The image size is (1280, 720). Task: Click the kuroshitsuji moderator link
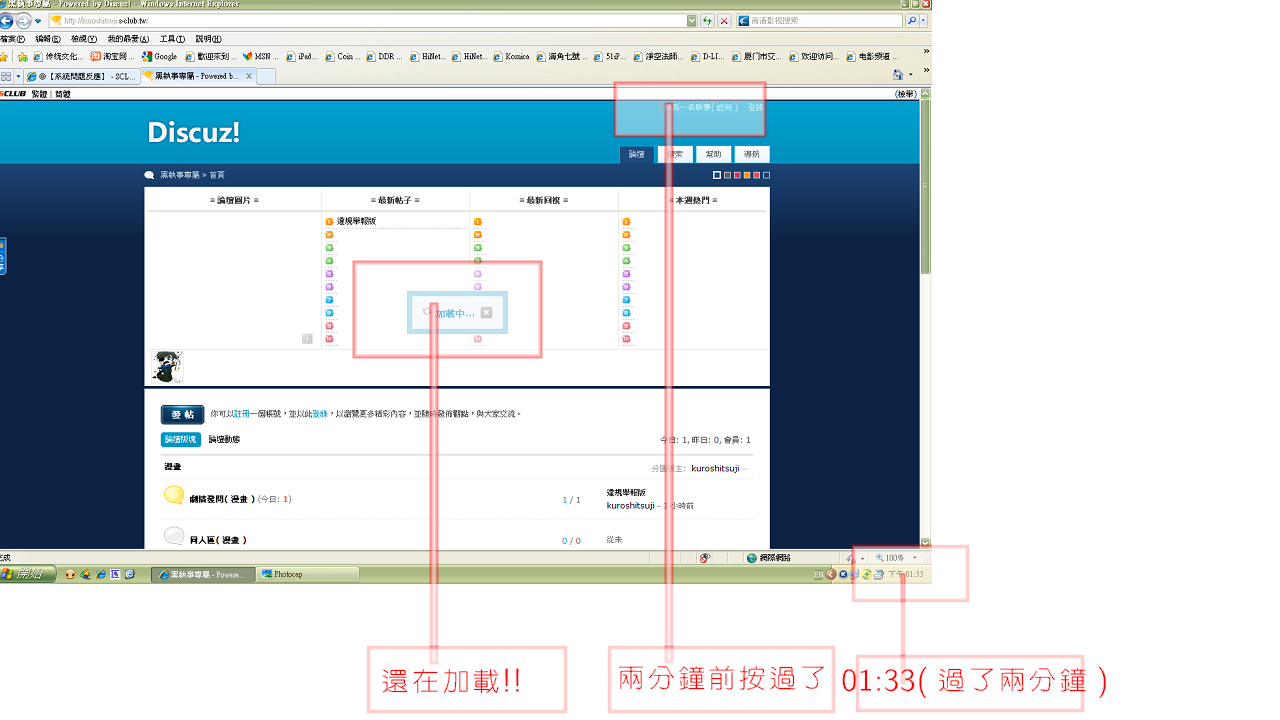pyautogui.click(x=714, y=468)
